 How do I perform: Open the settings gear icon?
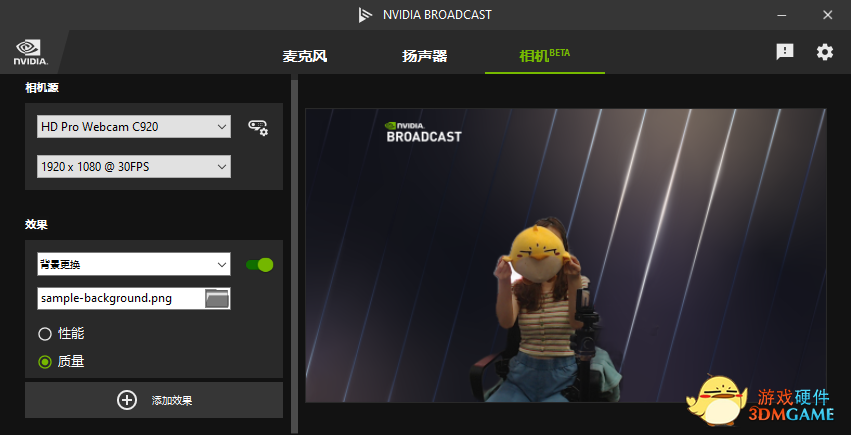[x=824, y=52]
